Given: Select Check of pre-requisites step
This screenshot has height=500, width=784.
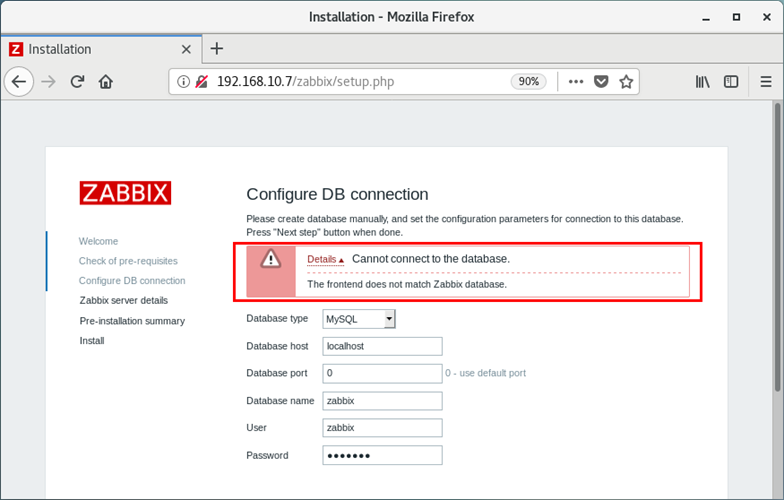Looking at the screenshot, I should (128, 260).
